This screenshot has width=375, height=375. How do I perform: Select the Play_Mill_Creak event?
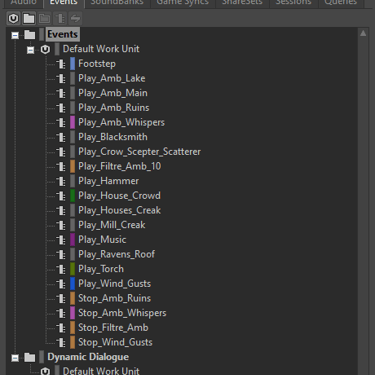coord(112,225)
